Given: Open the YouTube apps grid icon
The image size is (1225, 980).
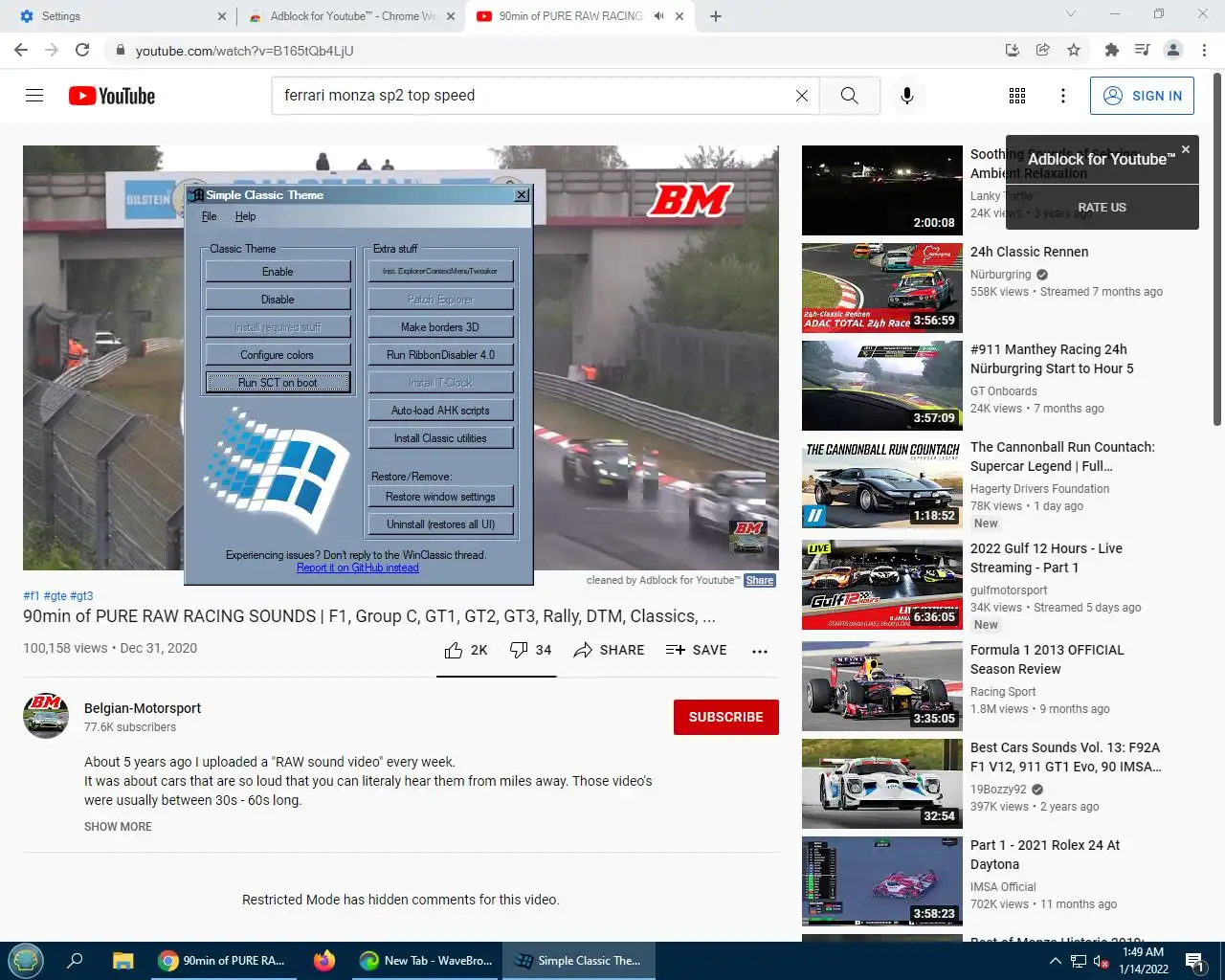Looking at the screenshot, I should pos(1017,96).
